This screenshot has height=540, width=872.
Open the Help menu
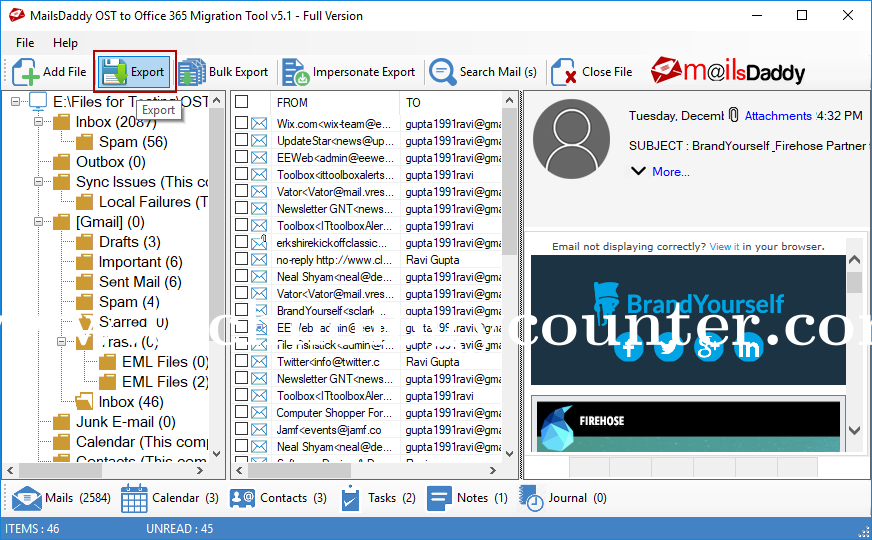point(65,43)
